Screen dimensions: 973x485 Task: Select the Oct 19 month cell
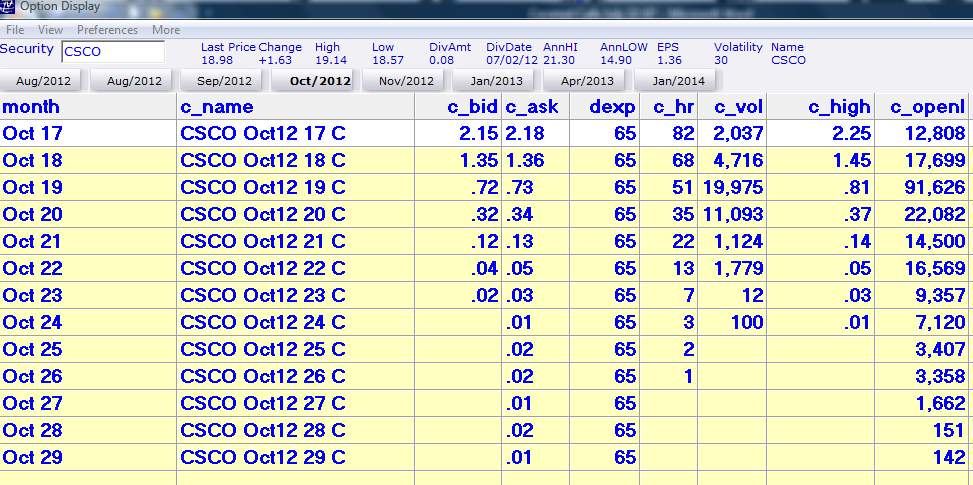coord(88,187)
